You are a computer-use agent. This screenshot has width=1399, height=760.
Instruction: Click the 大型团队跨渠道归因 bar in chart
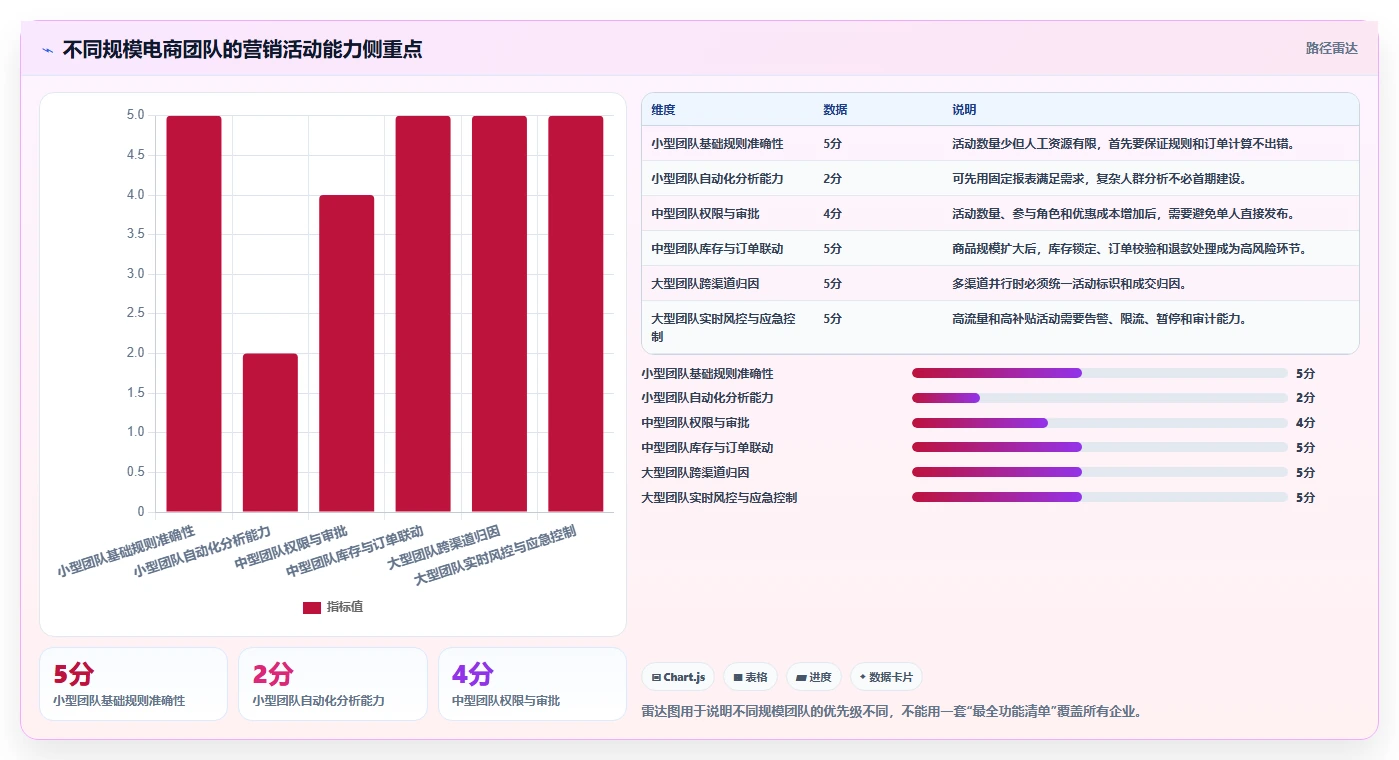(x=499, y=314)
